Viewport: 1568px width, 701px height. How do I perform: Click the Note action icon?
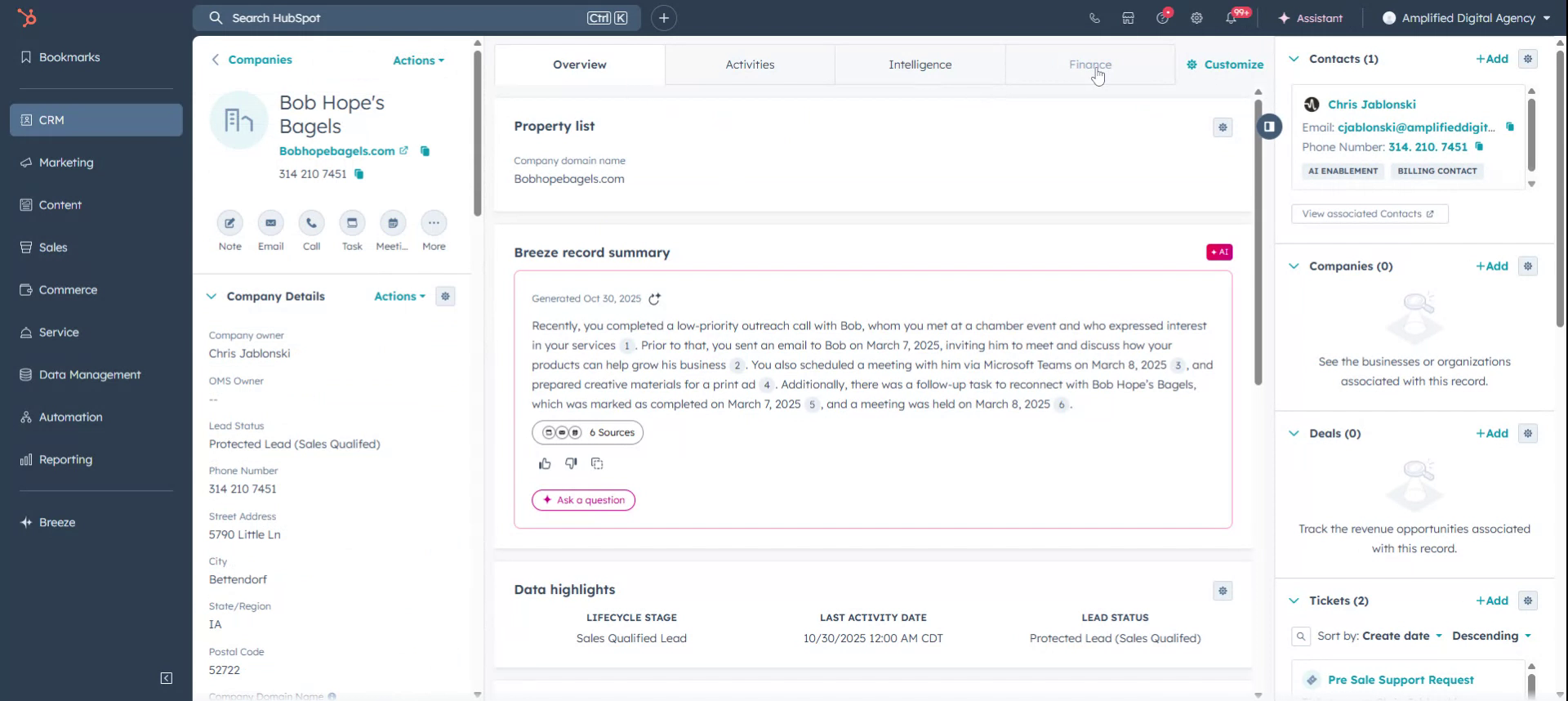point(229,223)
